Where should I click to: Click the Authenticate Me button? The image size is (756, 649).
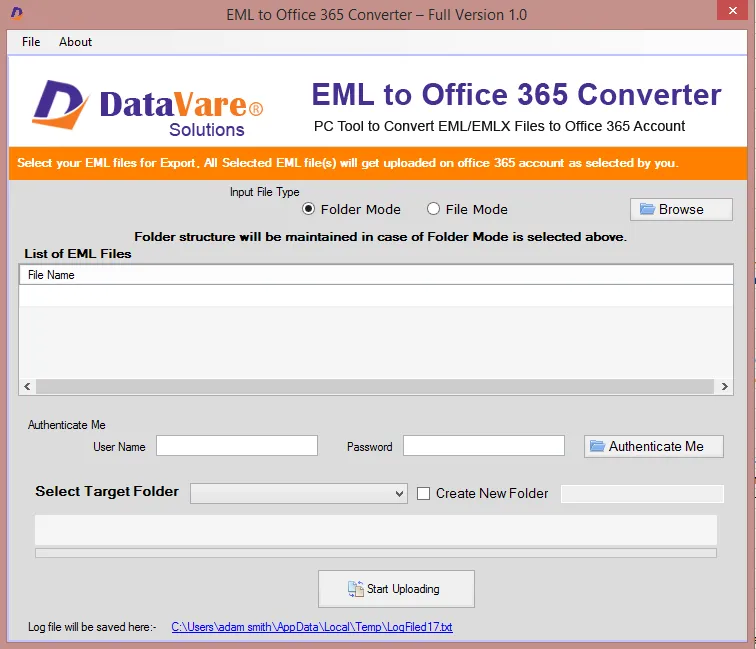(653, 446)
